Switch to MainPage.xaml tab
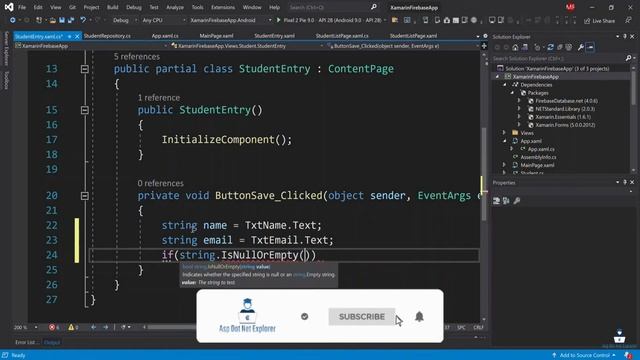 [x=216, y=36]
